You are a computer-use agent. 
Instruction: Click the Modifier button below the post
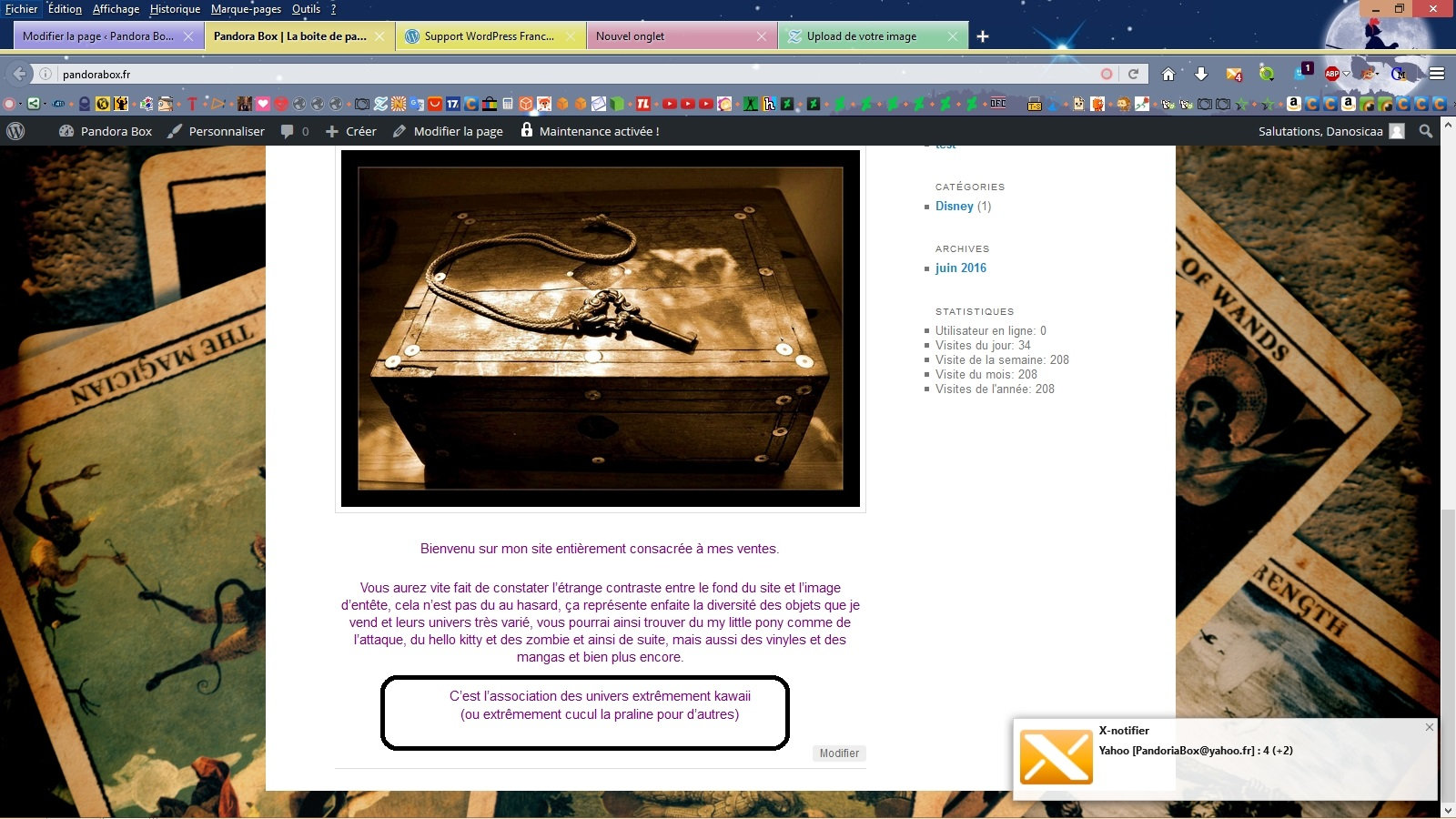(x=839, y=753)
